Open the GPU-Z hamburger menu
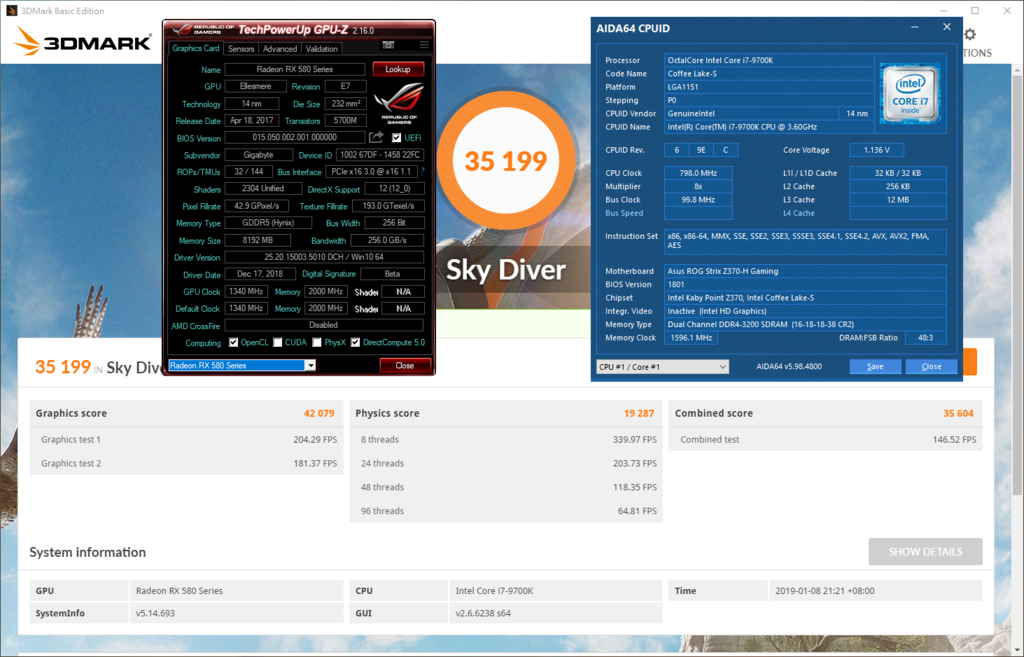Viewport: 1024px width, 657px height. (x=424, y=45)
